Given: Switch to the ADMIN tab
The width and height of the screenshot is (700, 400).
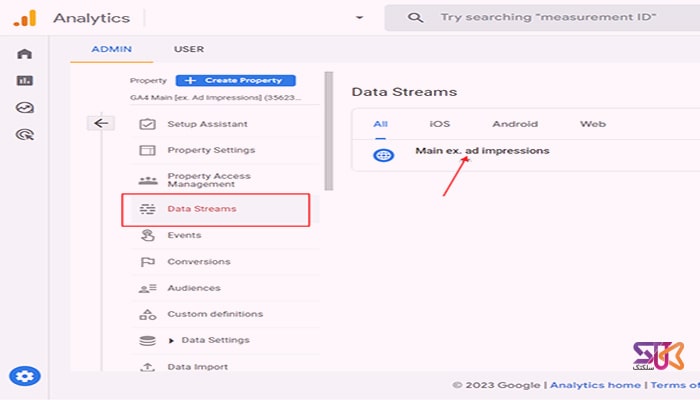Looking at the screenshot, I should point(112,49).
